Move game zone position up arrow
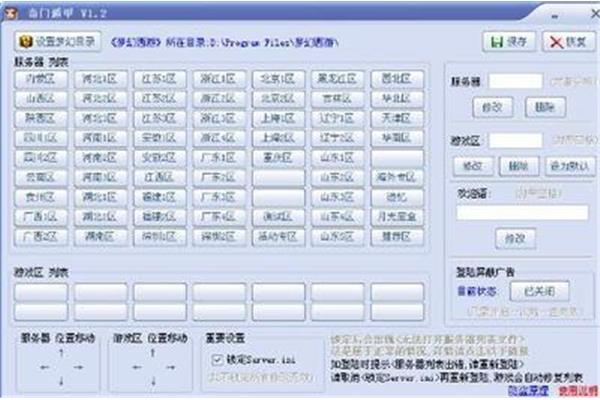Image resolution: width=600 pixels, height=400 pixels. coord(153,353)
